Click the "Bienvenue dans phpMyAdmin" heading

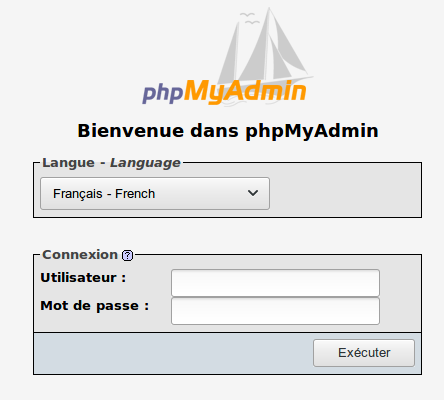[x=228, y=131]
